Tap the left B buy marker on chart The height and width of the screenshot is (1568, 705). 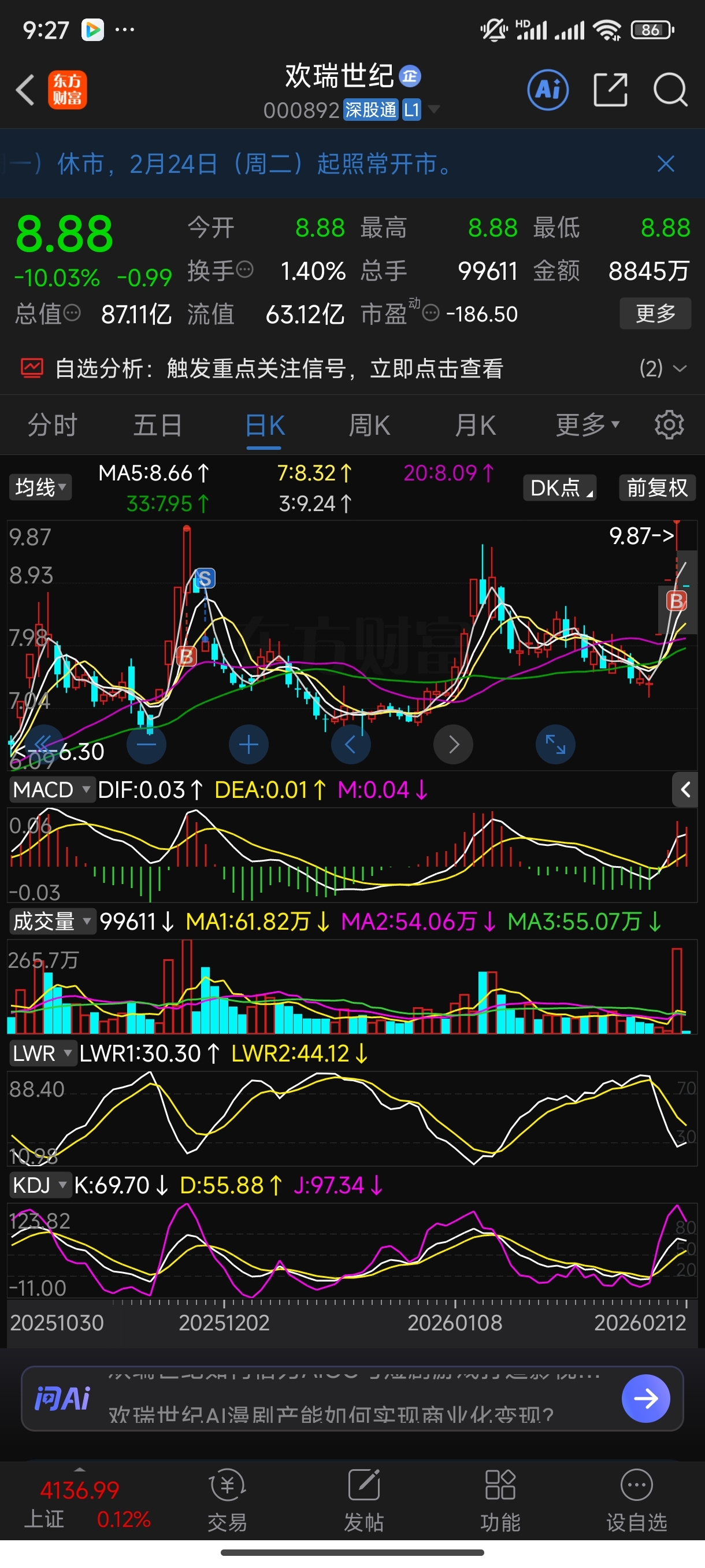[x=186, y=656]
